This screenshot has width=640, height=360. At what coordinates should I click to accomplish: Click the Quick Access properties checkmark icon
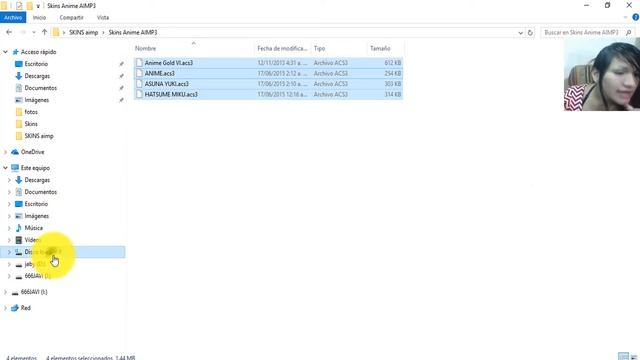click(19, 6)
